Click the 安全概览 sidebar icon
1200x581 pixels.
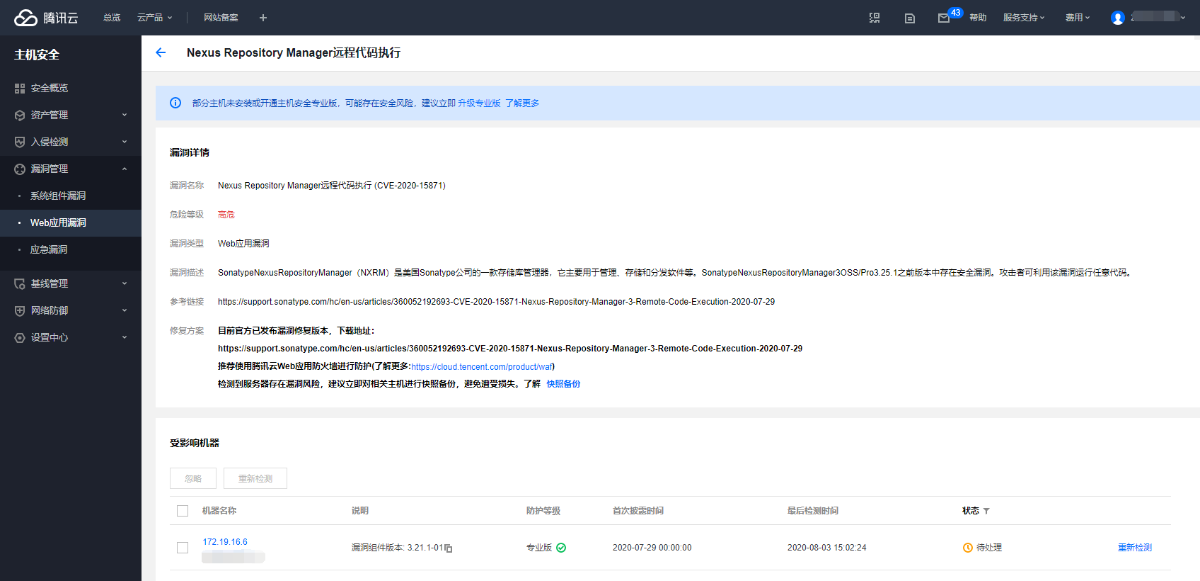(x=20, y=88)
